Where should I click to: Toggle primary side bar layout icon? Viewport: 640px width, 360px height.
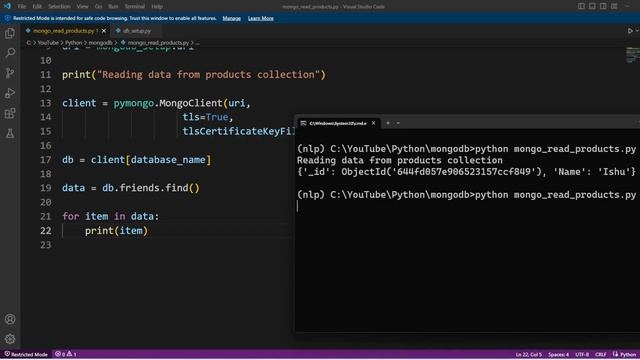[581, 6]
